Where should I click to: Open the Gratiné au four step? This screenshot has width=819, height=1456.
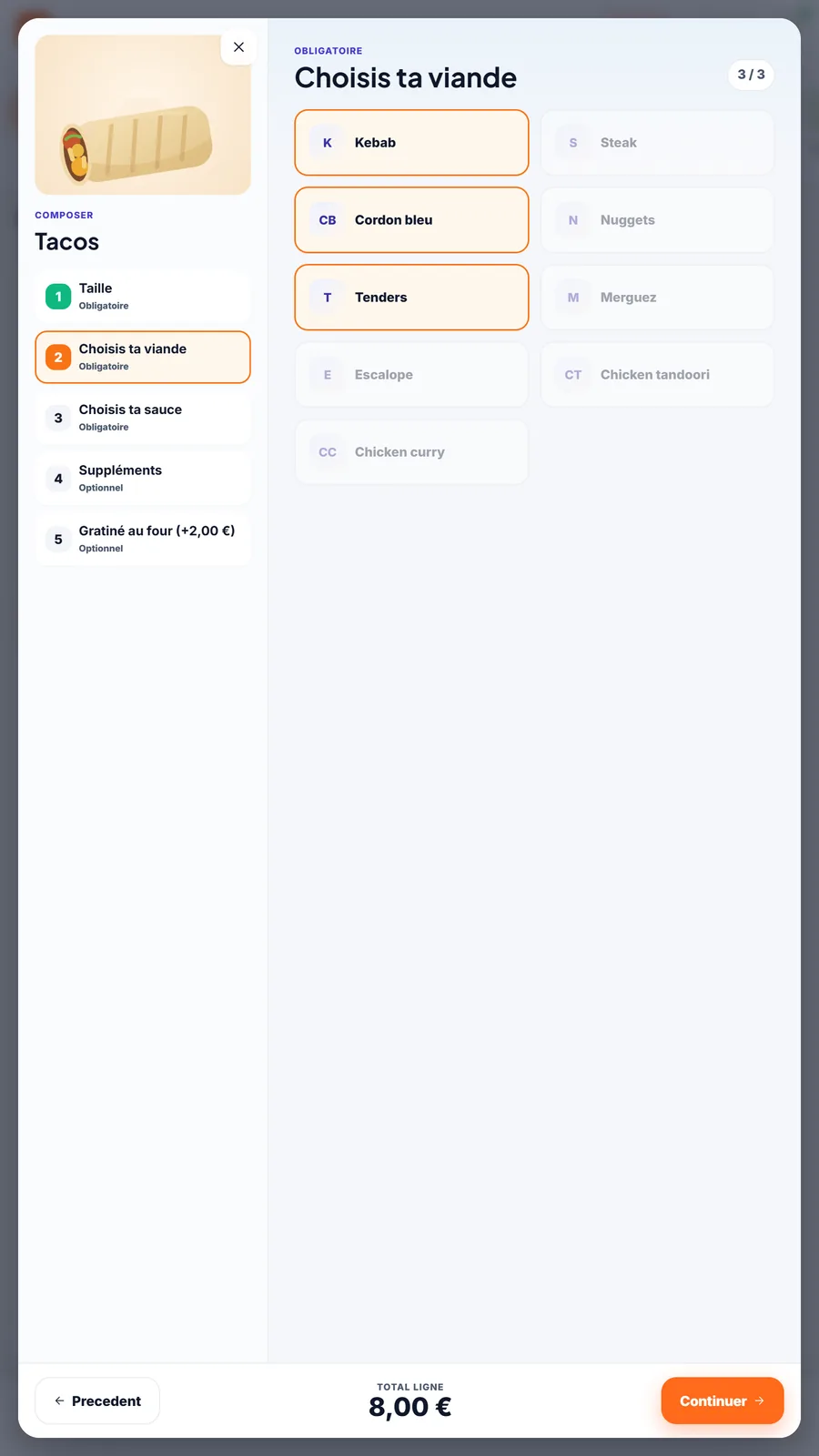tap(143, 539)
